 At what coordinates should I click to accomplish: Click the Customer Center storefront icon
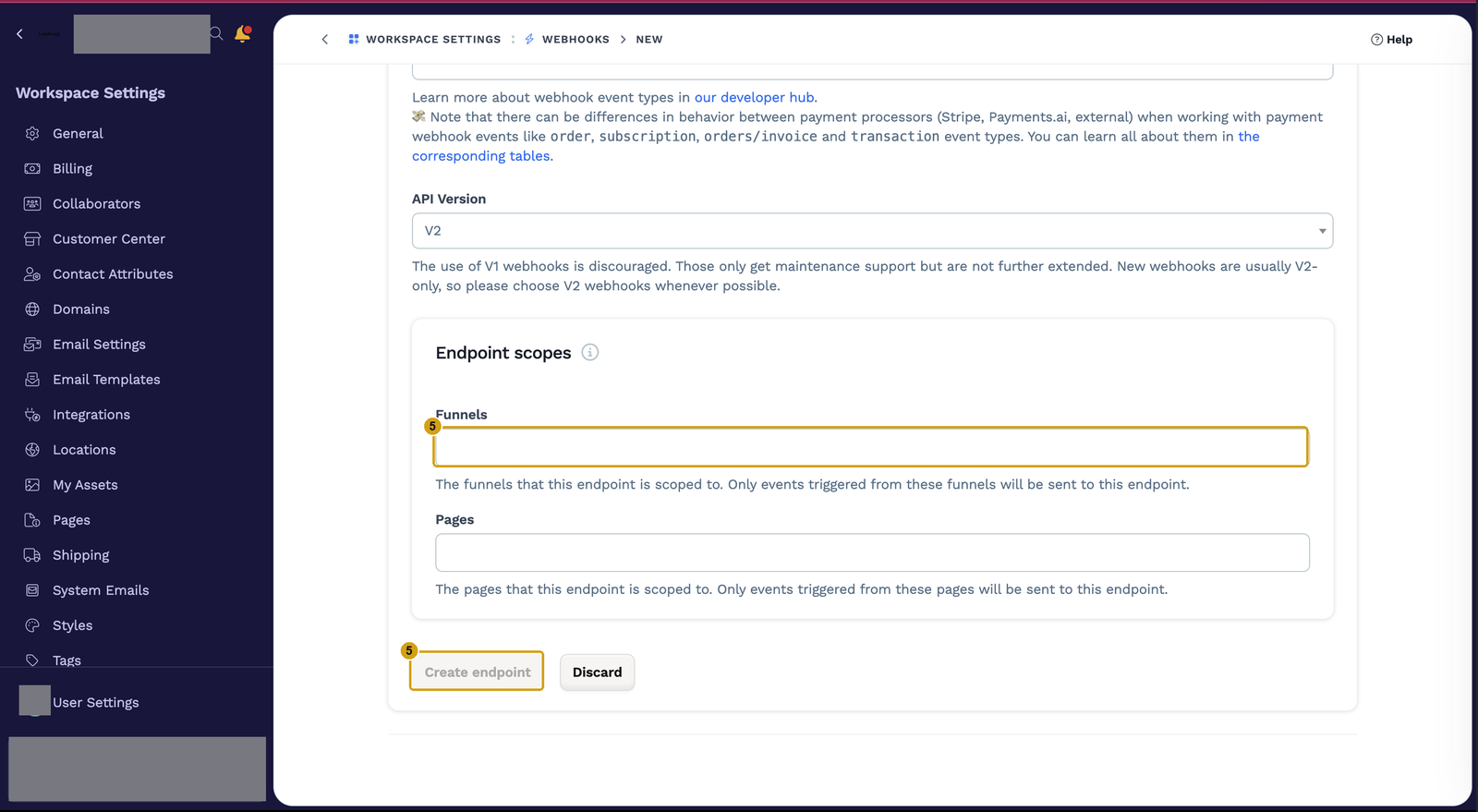tap(32, 238)
